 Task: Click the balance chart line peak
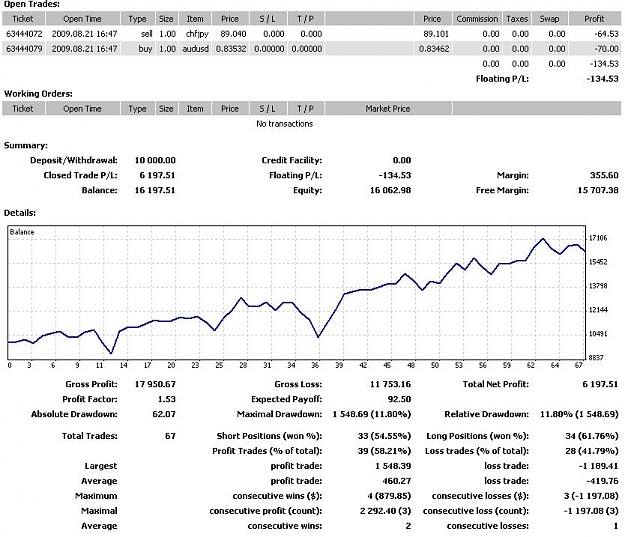tap(542, 239)
